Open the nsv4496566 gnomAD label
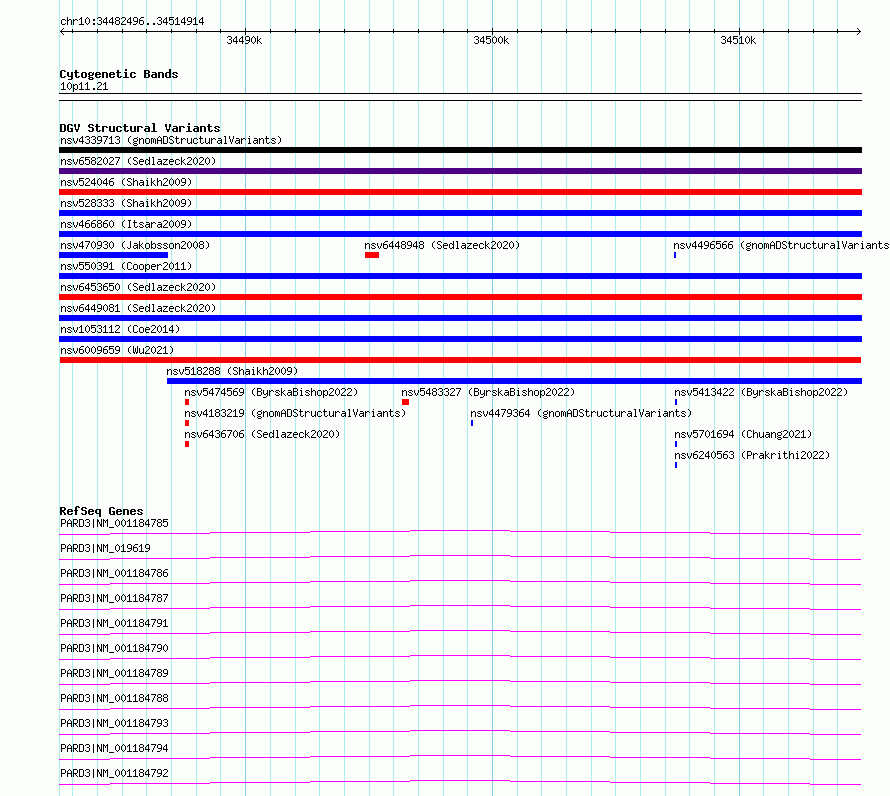 pyautogui.click(x=781, y=245)
